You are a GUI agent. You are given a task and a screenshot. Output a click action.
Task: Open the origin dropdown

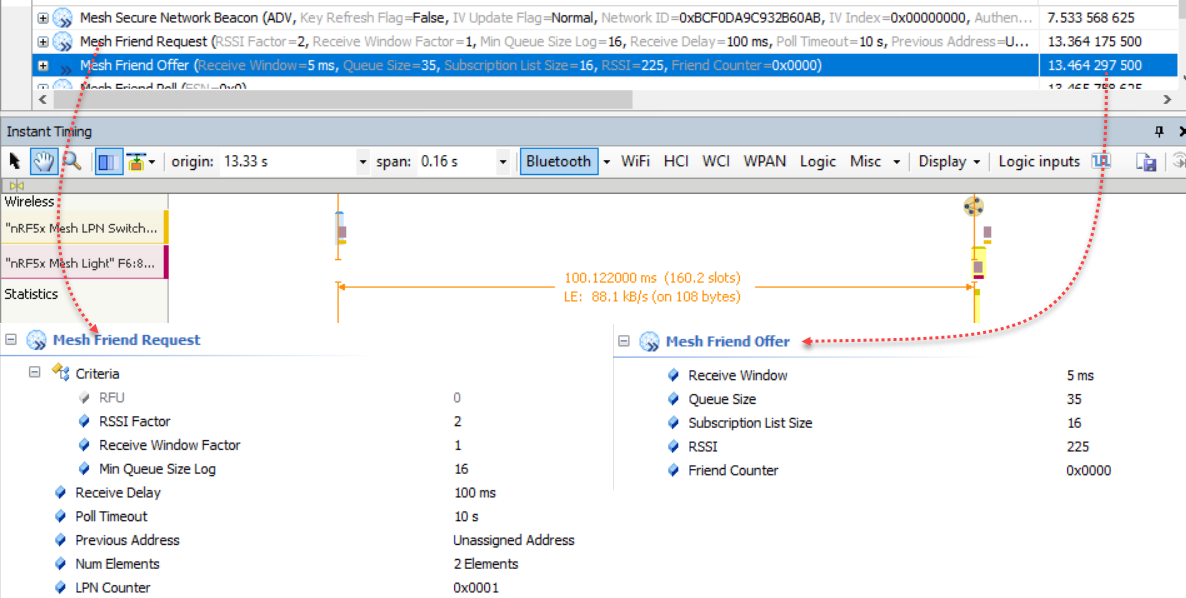(x=362, y=162)
